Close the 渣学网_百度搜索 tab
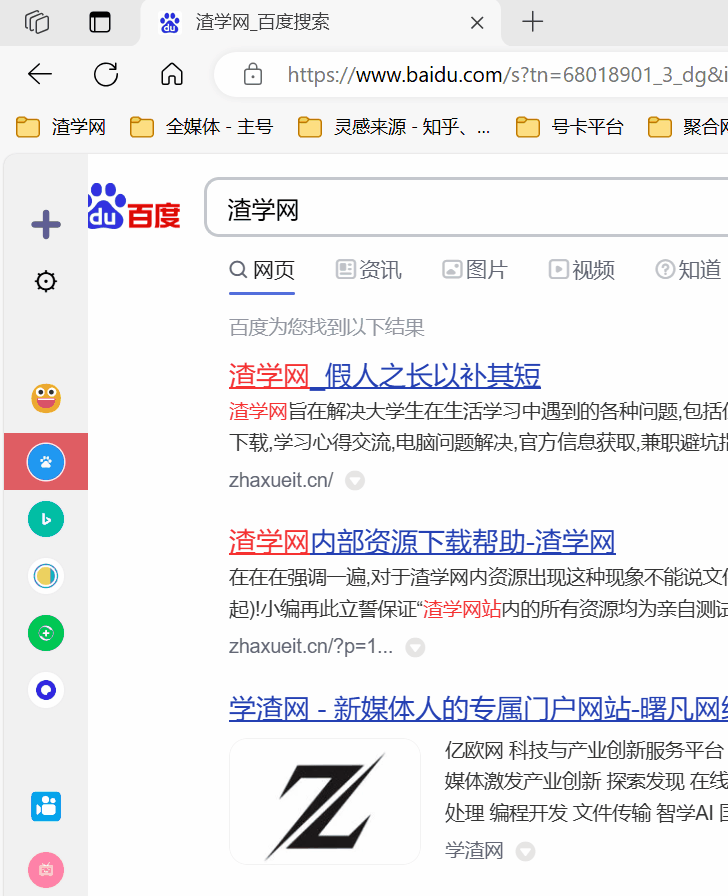The width and height of the screenshot is (728, 896). pyautogui.click(x=477, y=23)
